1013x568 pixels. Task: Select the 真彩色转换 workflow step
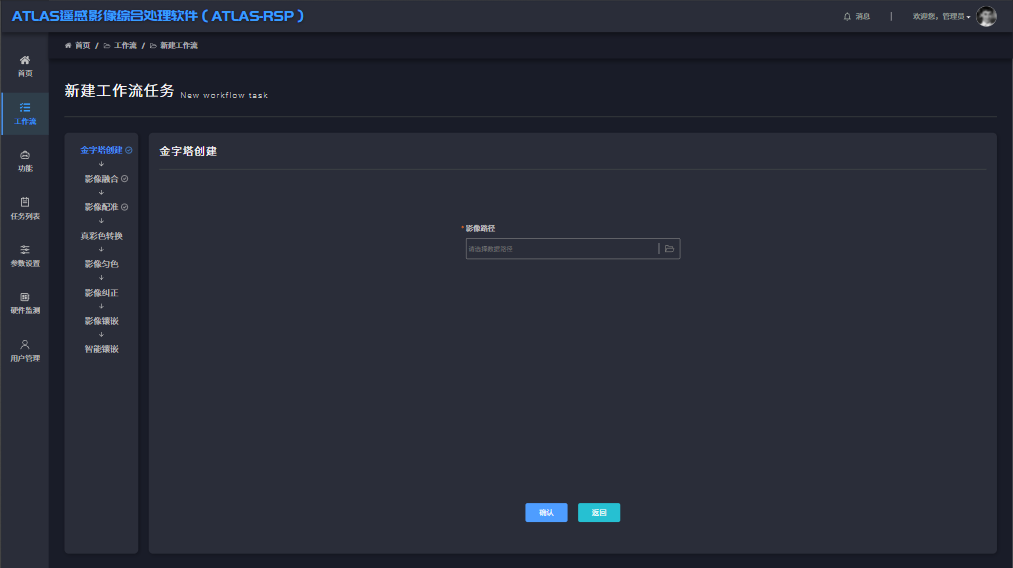click(101, 236)
